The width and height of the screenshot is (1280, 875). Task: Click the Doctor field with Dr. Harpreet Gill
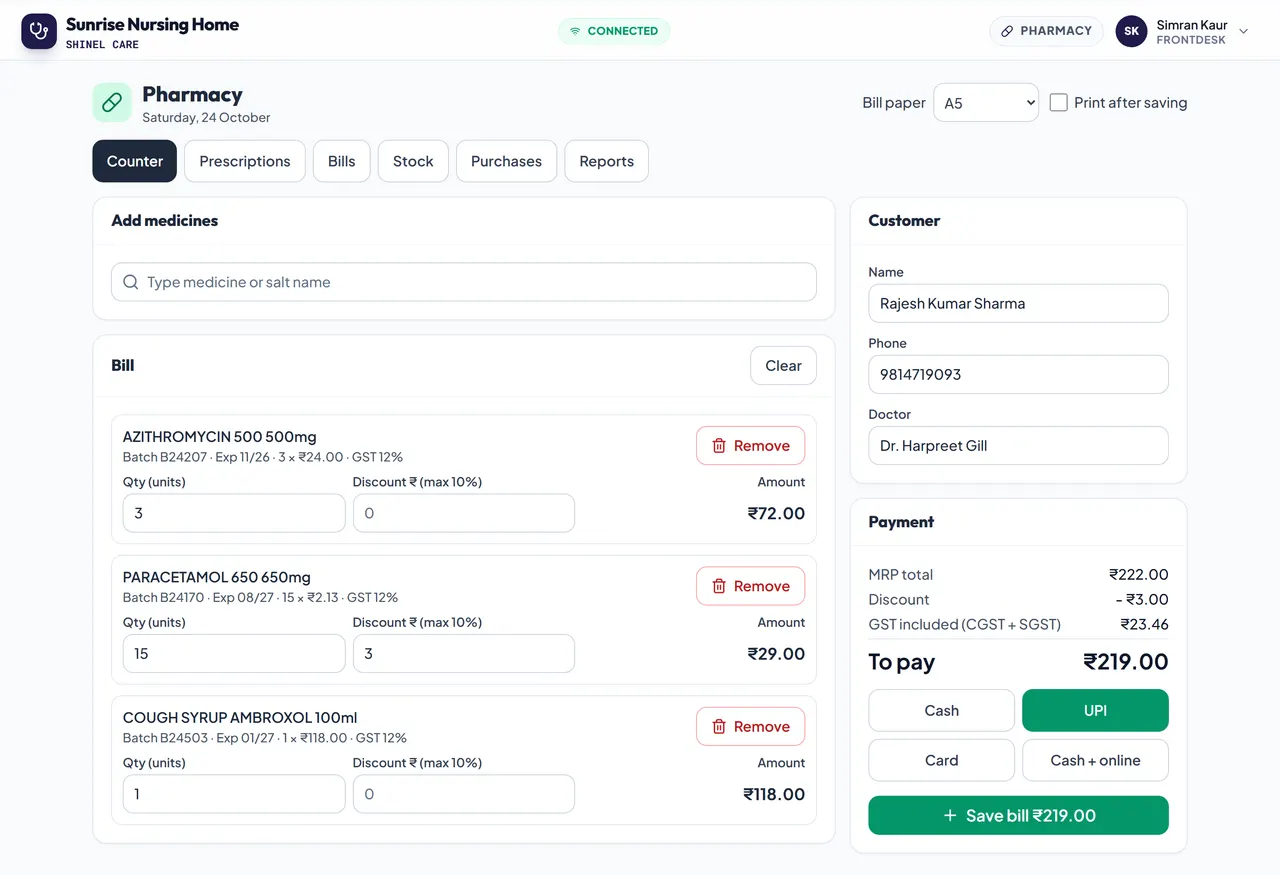pyautogui.click(x=1018, y=445)
